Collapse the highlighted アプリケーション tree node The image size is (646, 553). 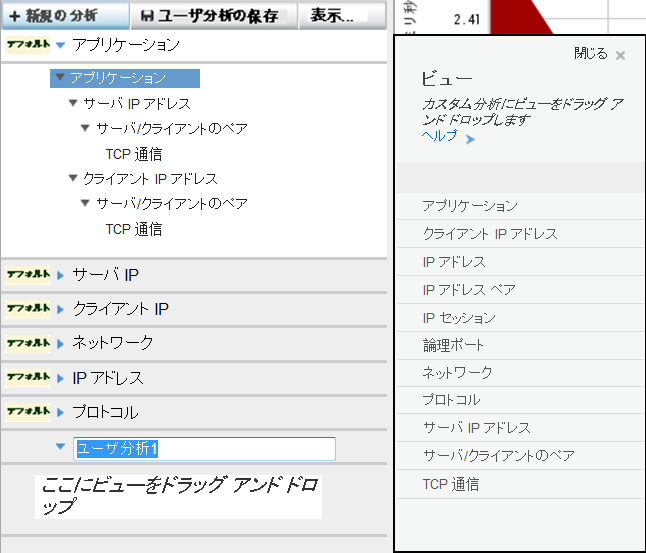pyautogui.click(x=60, y=77)
